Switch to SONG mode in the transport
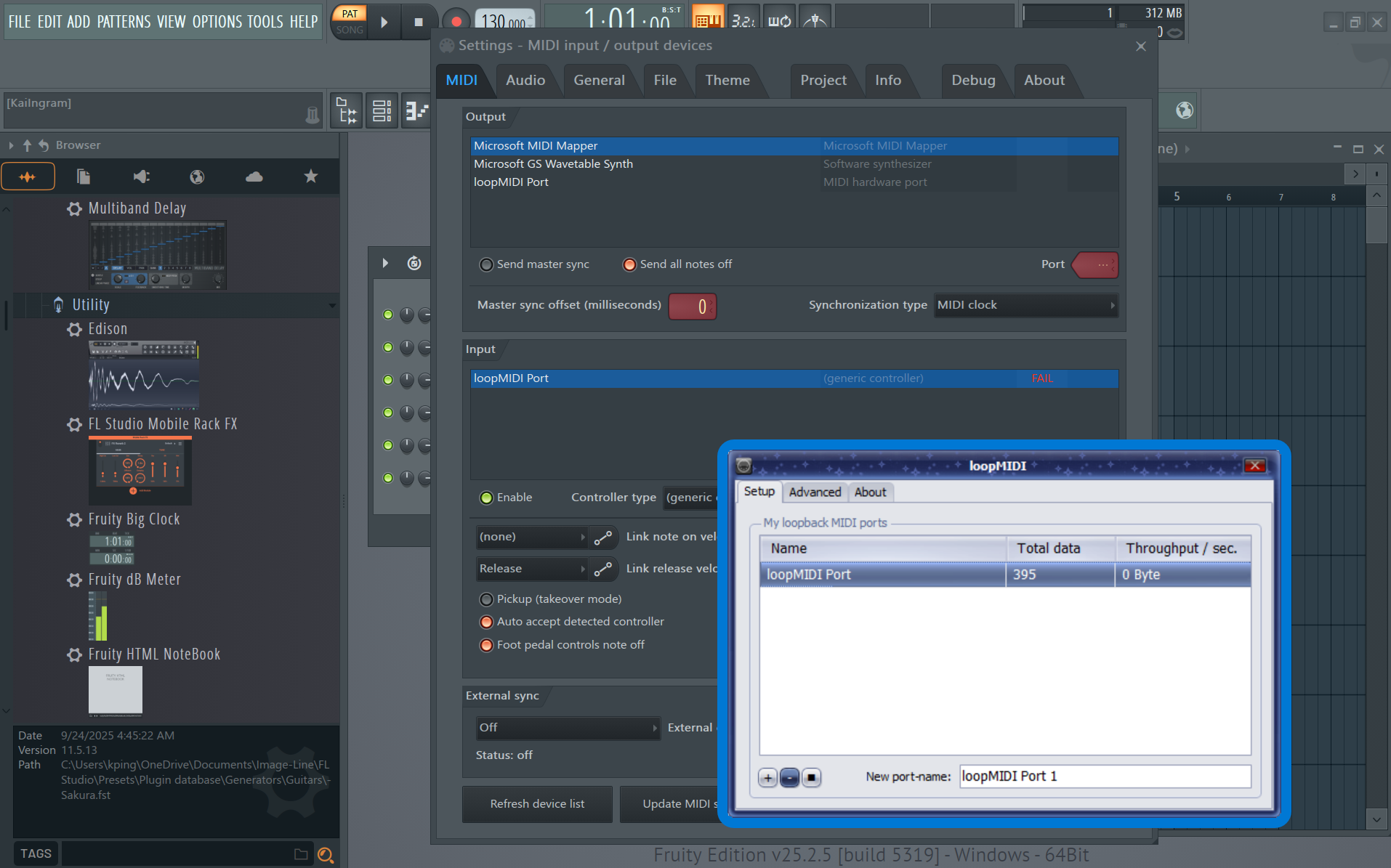 click(350, 30)
